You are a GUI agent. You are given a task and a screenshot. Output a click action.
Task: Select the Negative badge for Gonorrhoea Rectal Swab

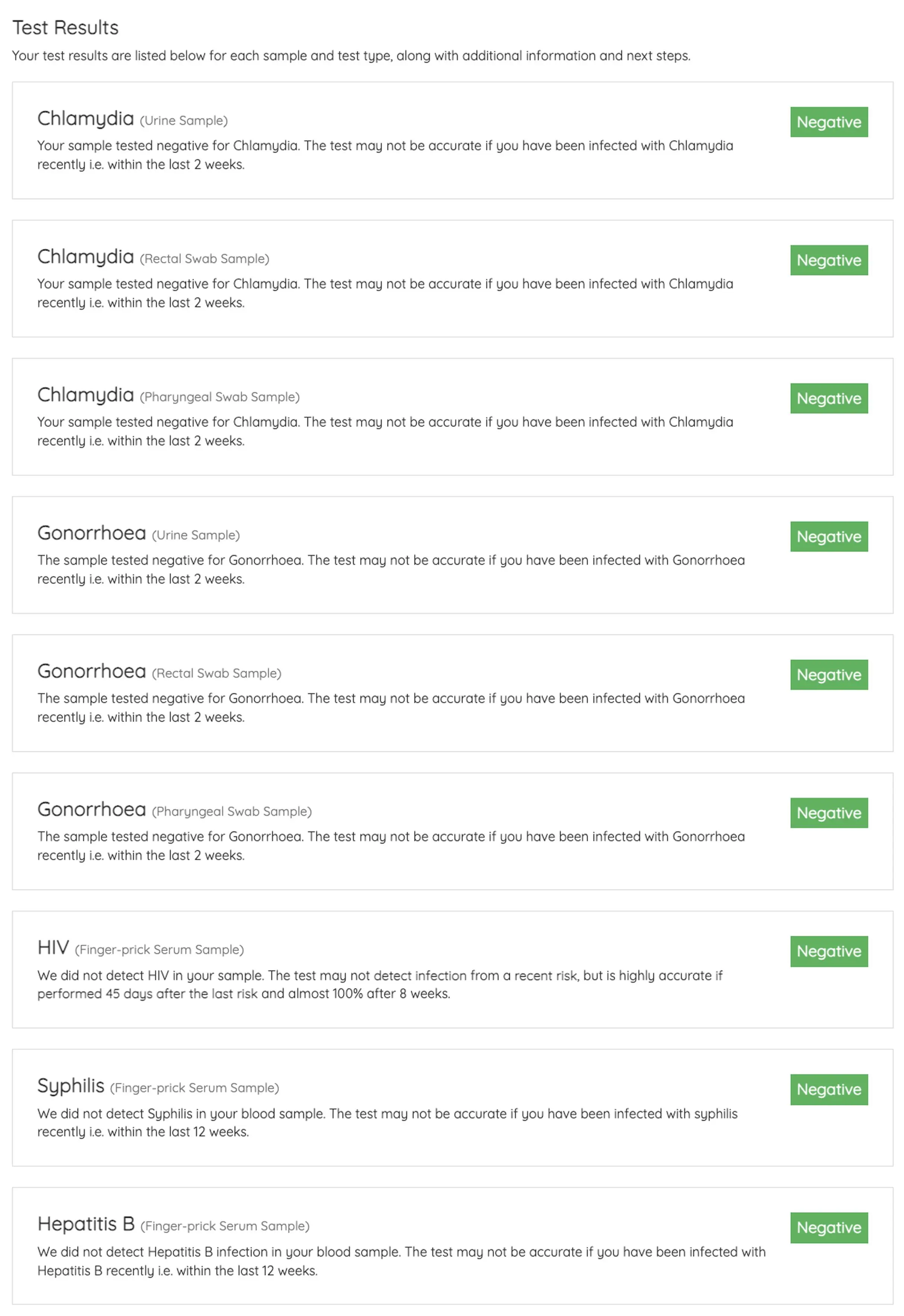tap(829, 675)
